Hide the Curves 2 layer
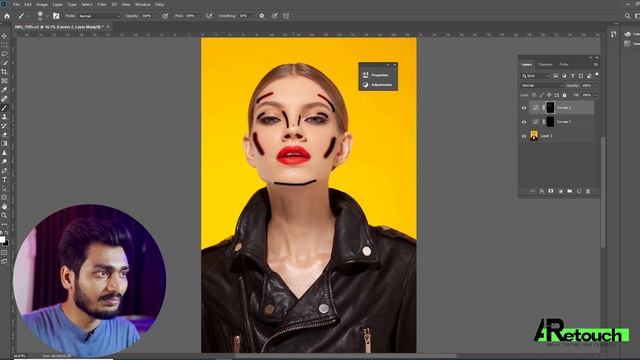The width and height of the screenshot is (640, 360). point(524,108)
